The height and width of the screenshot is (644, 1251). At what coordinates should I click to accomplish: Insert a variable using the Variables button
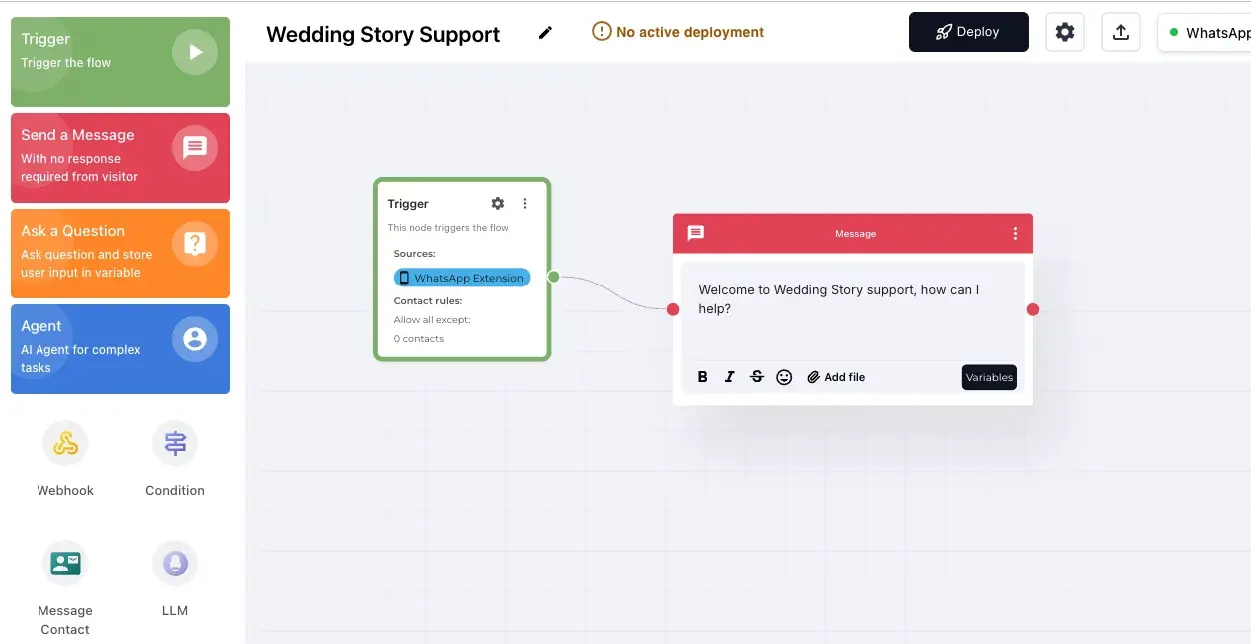click(989, 377)
